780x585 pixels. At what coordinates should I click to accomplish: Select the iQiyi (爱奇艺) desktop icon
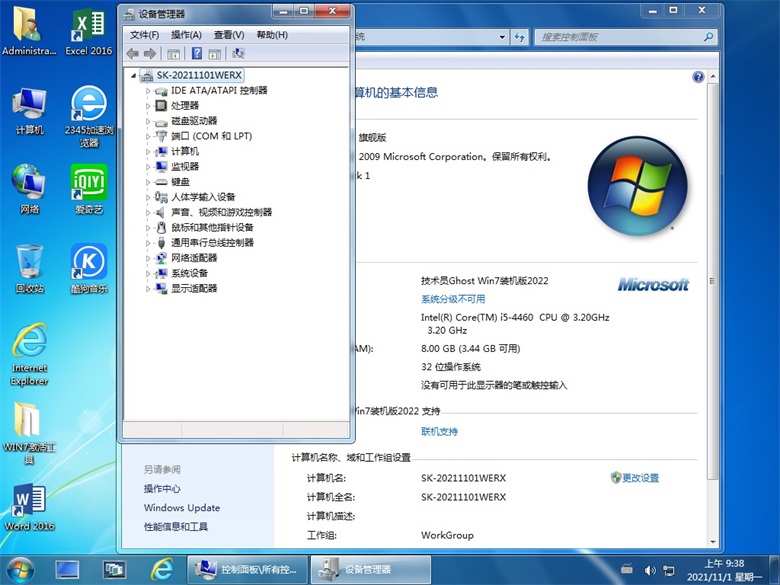(88, 188)
